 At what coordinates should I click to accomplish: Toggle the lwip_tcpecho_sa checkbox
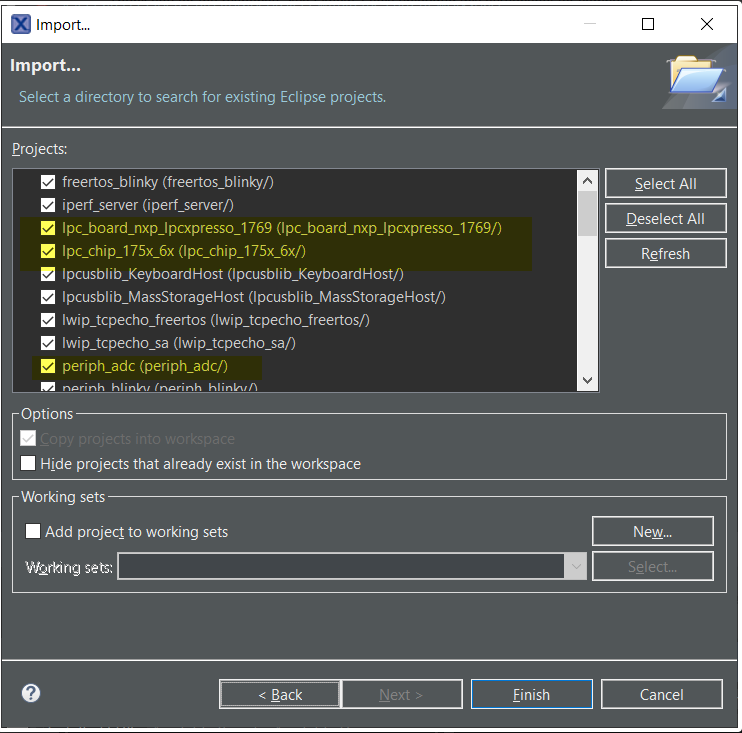[48, 343]
